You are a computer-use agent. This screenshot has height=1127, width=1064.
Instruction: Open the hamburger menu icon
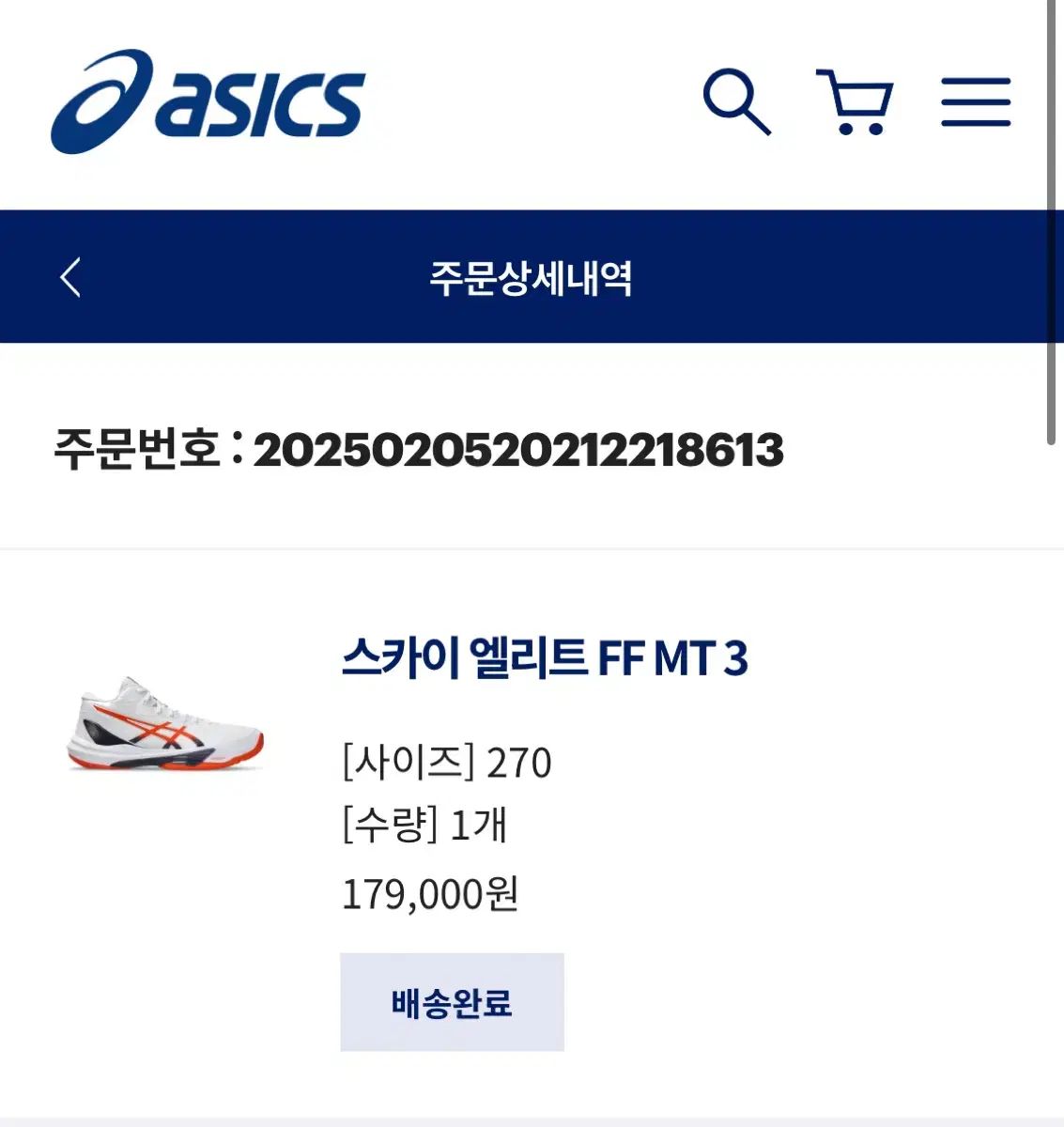(976, 102)
